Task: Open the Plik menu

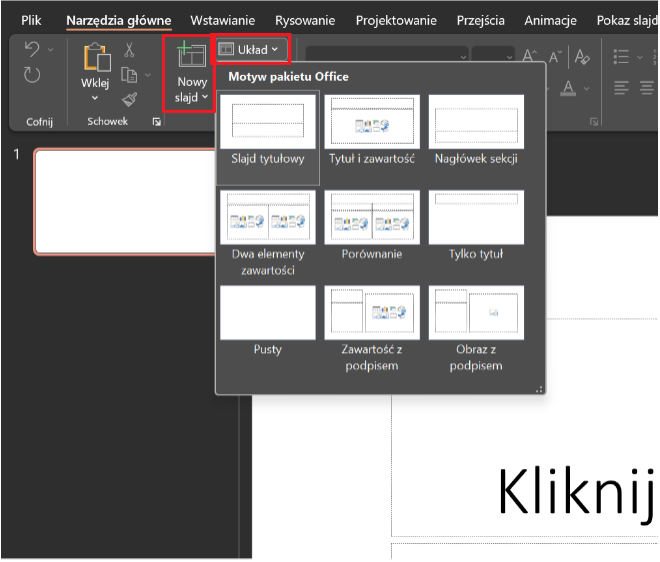Action: (31, 20)
